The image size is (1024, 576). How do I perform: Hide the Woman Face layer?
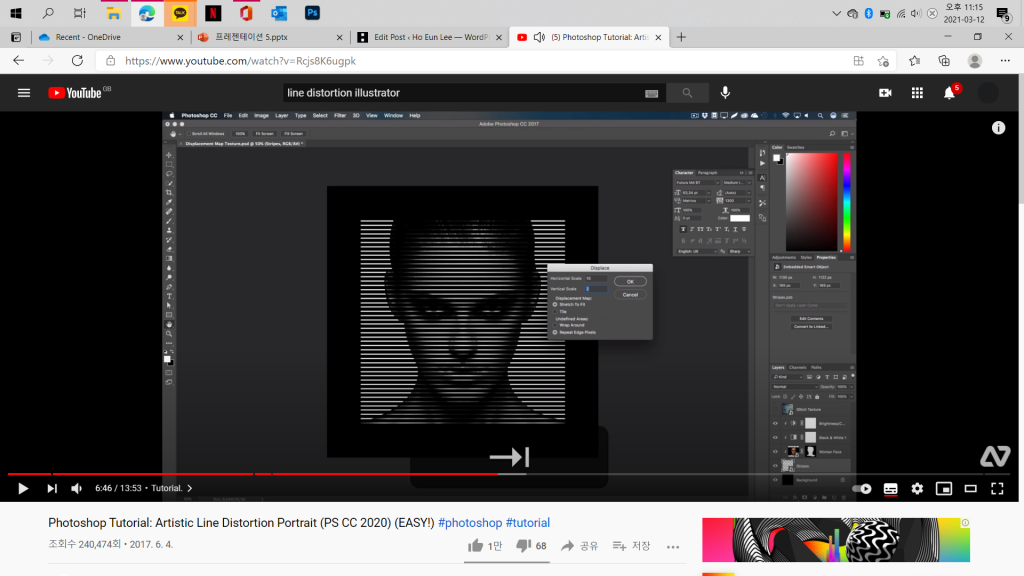click(x=775, y=451)
